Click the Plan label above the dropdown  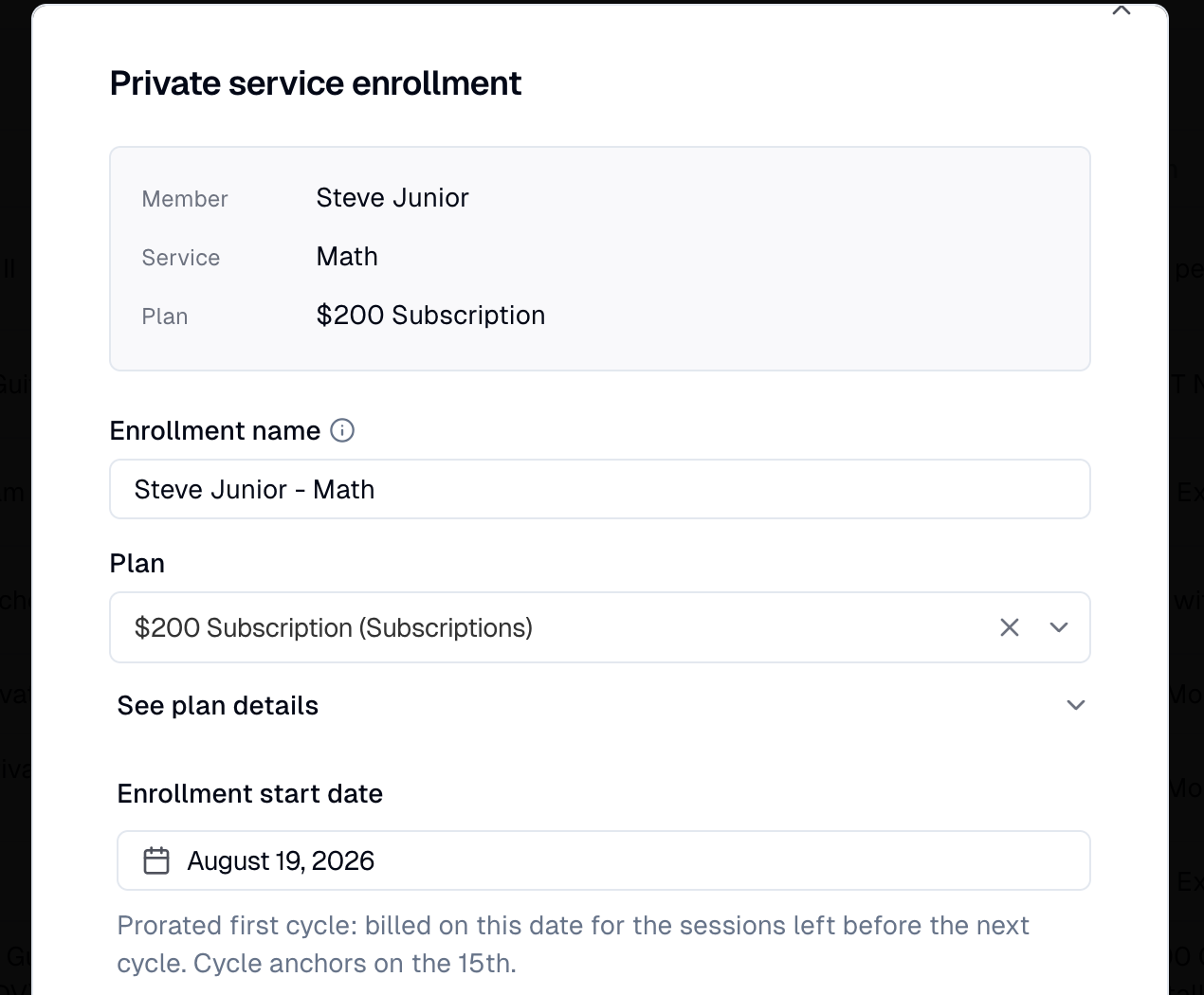137,564
